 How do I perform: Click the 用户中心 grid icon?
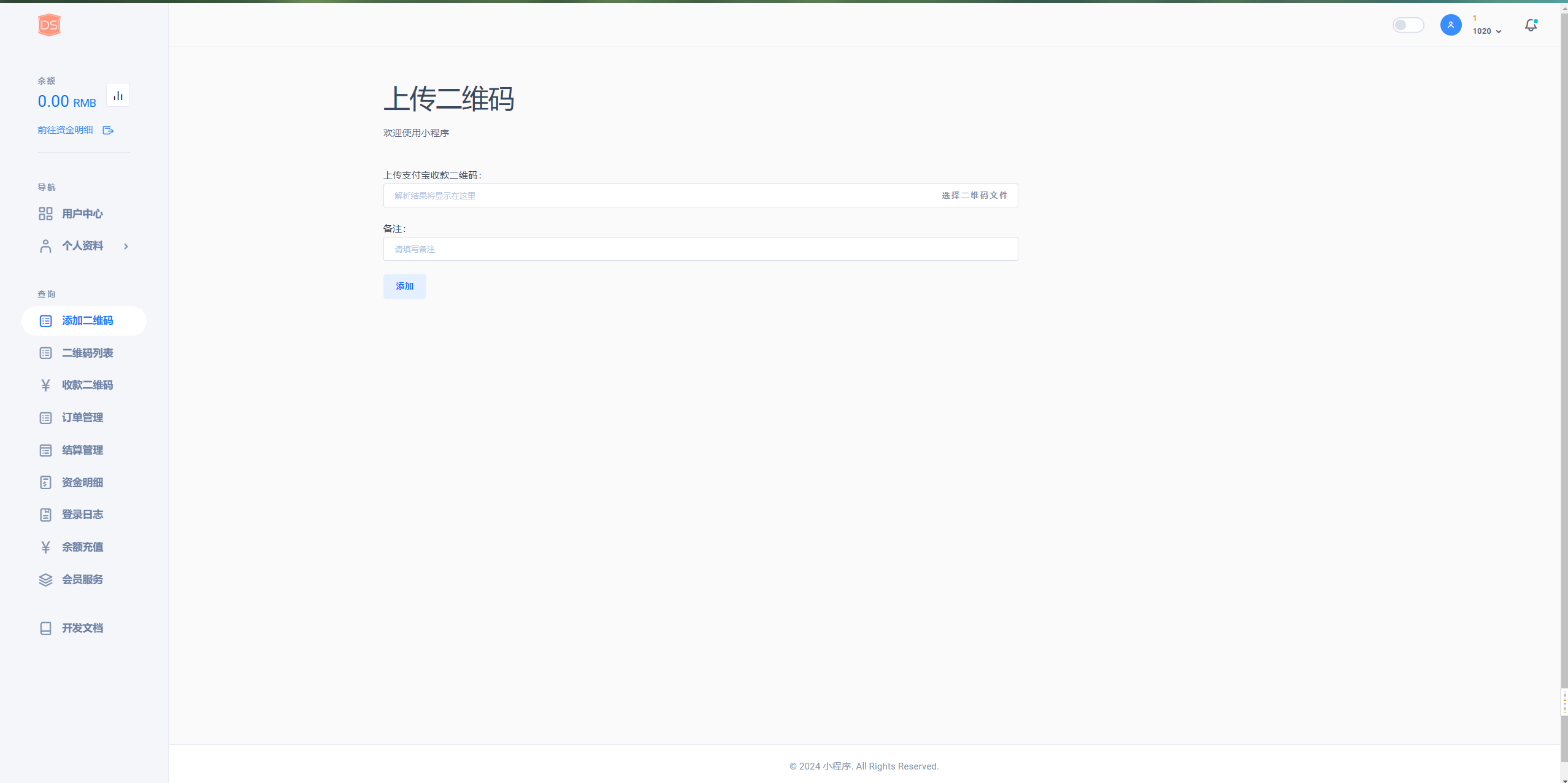45,214
